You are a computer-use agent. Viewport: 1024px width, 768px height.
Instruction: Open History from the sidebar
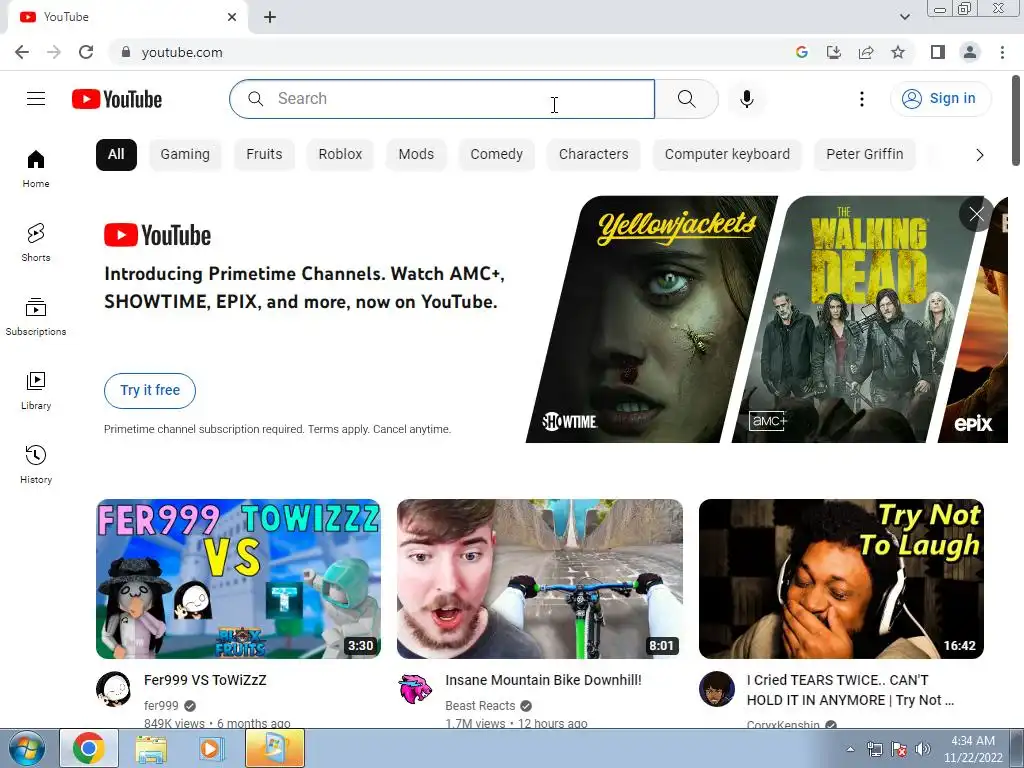(36, 464)
